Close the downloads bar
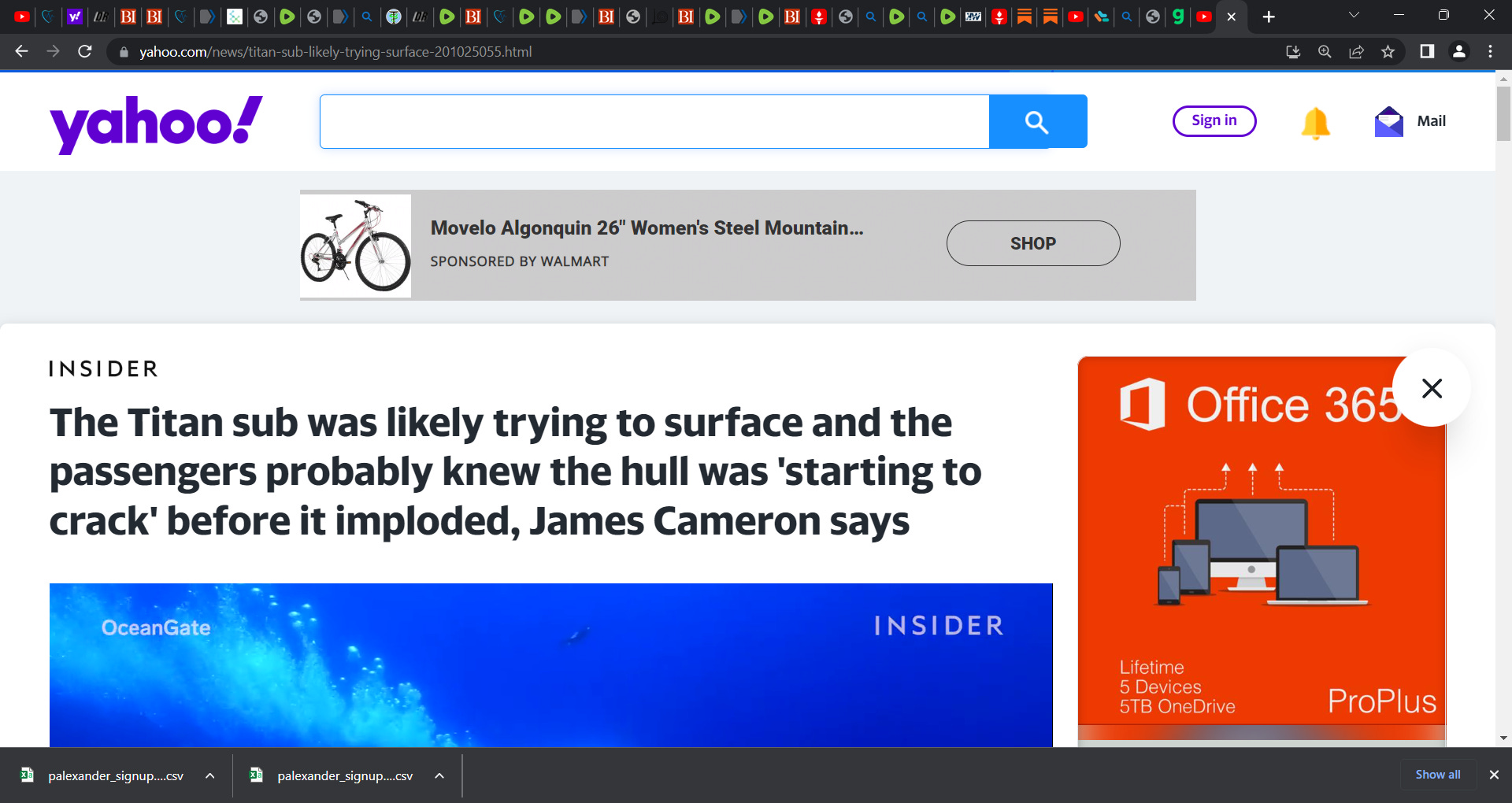 point(1494,775)
